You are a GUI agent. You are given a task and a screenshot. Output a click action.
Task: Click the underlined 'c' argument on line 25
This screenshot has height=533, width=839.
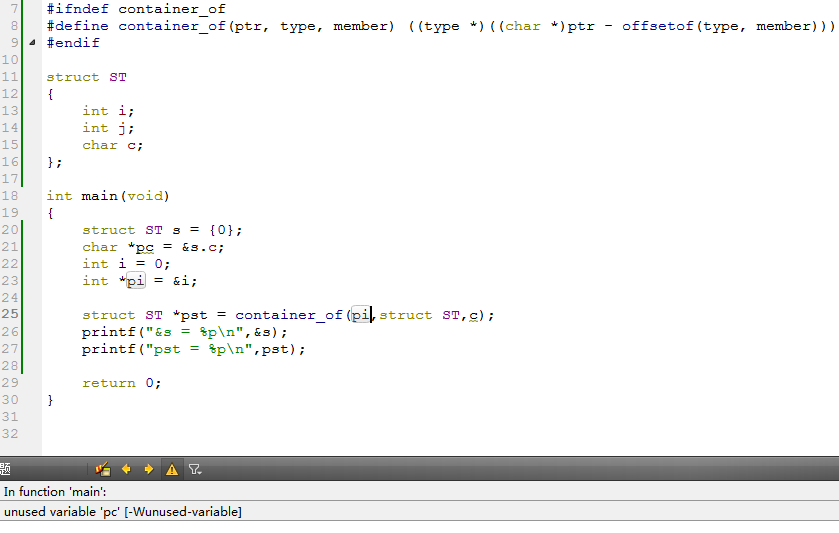pyautogui.click(x=474, y=315)
